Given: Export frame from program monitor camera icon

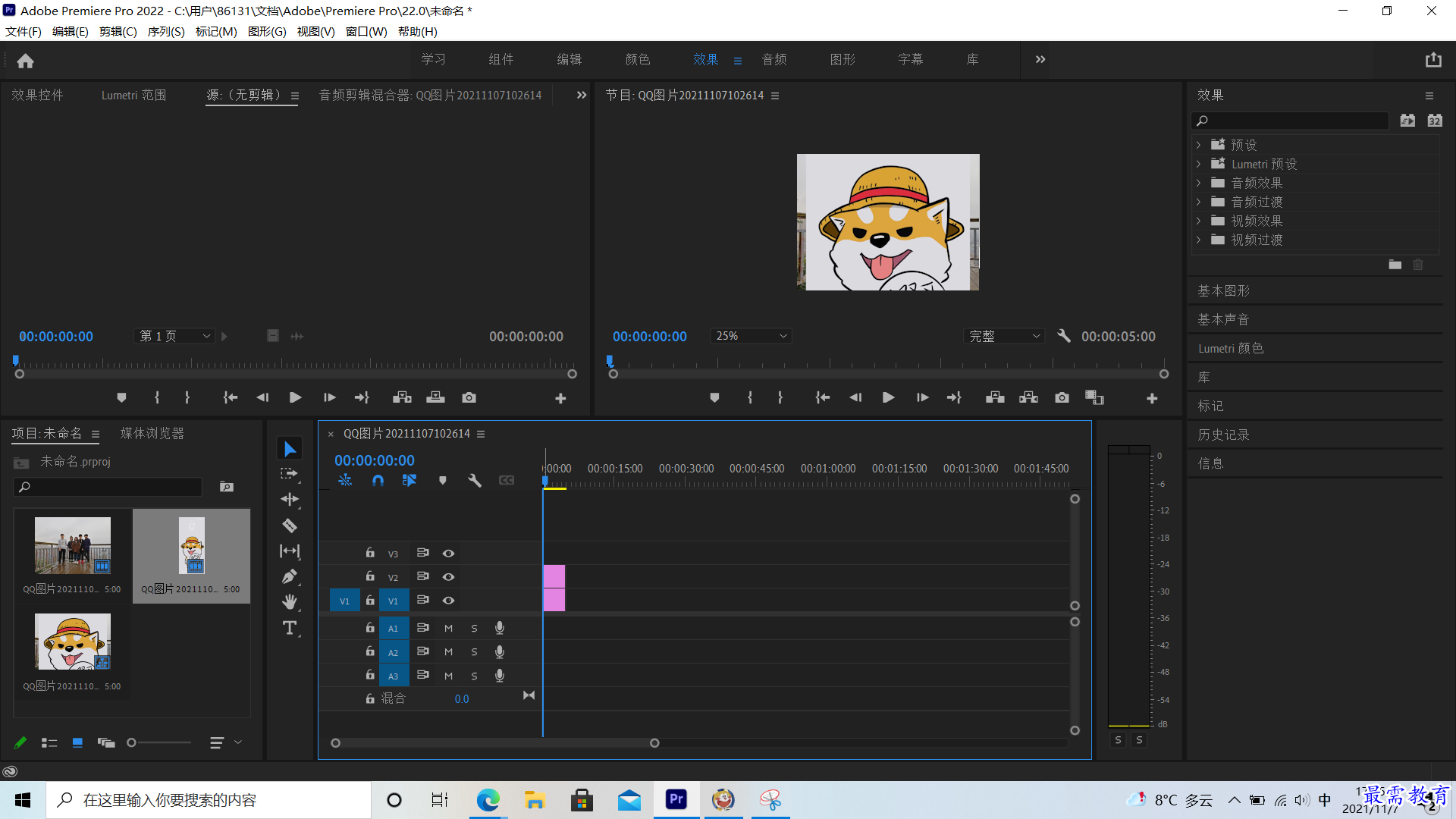Looking at the screenshot, I should pos(1062,397).
